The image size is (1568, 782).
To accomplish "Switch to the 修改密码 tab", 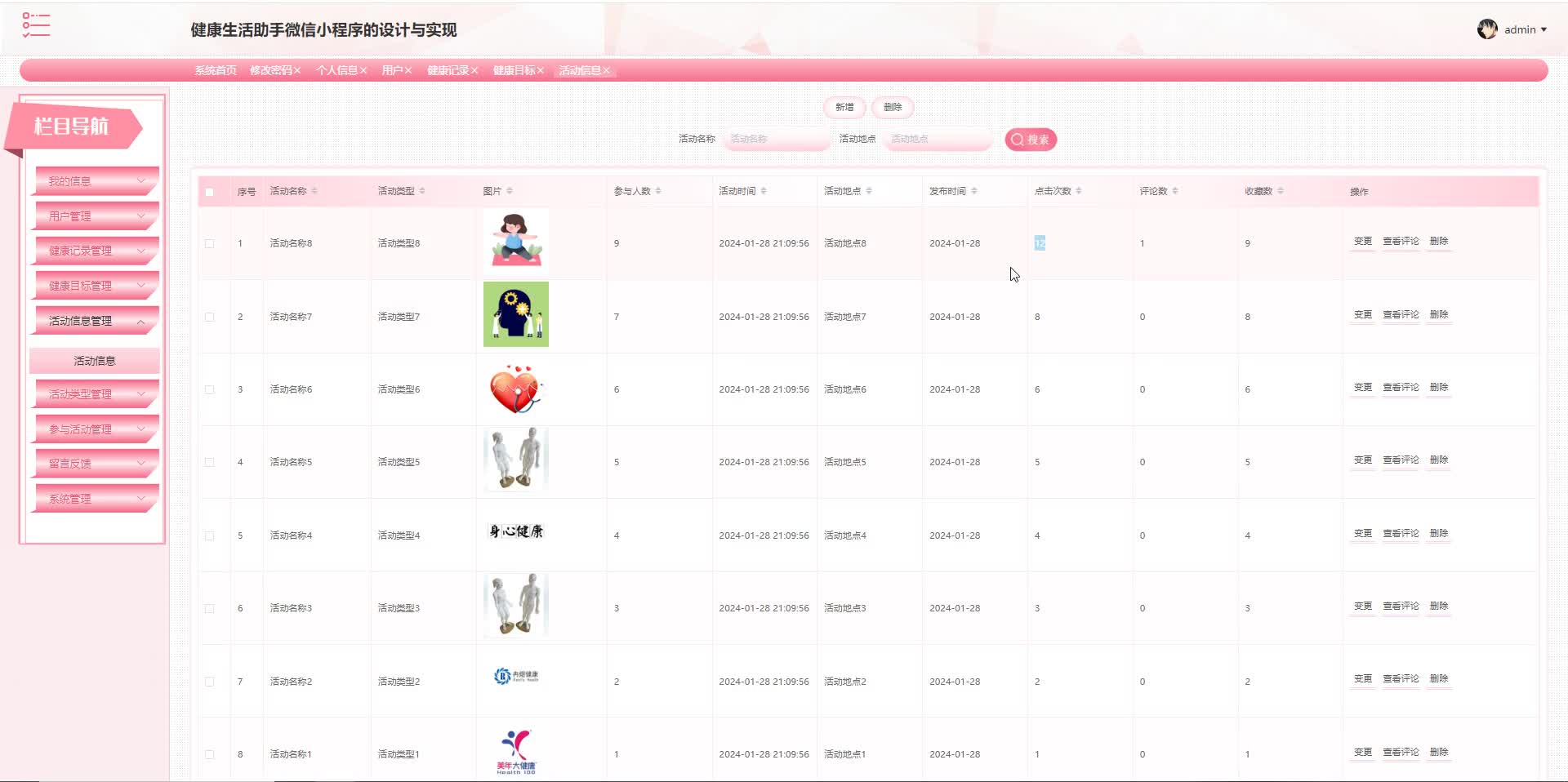I will coord(270,70).
